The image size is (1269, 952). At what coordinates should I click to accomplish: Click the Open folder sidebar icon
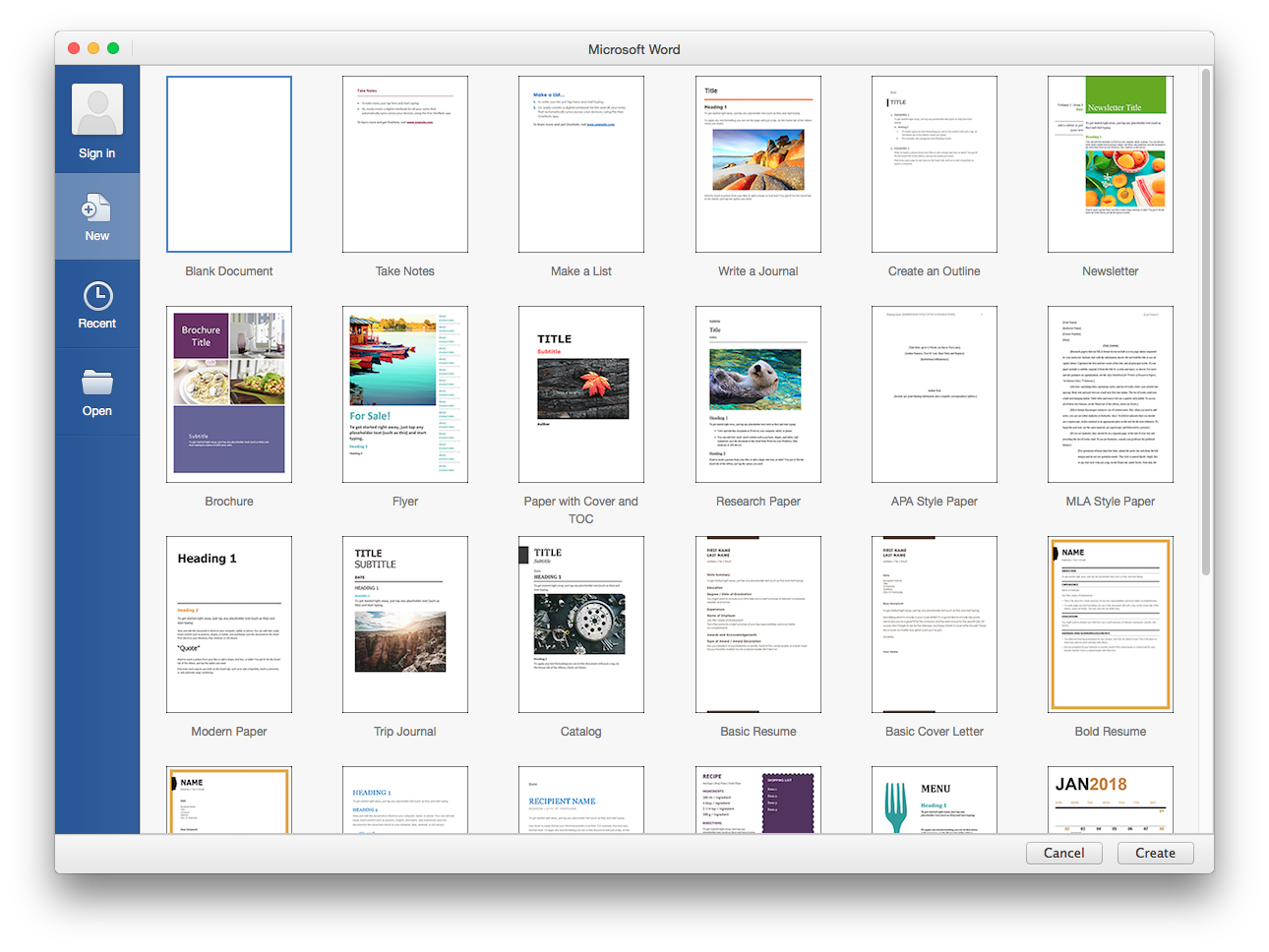click(97, 383)
